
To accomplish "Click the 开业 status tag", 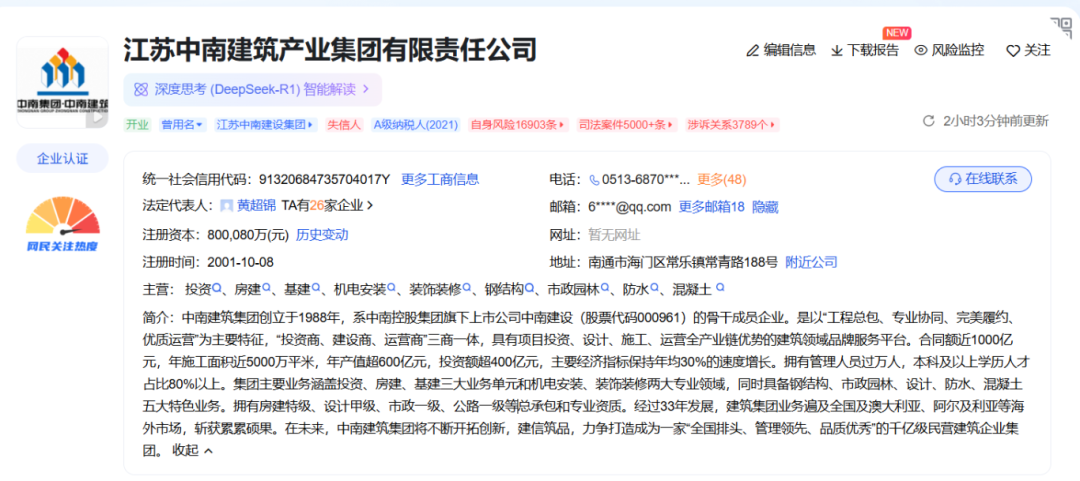I will click(x=136, y=125).
